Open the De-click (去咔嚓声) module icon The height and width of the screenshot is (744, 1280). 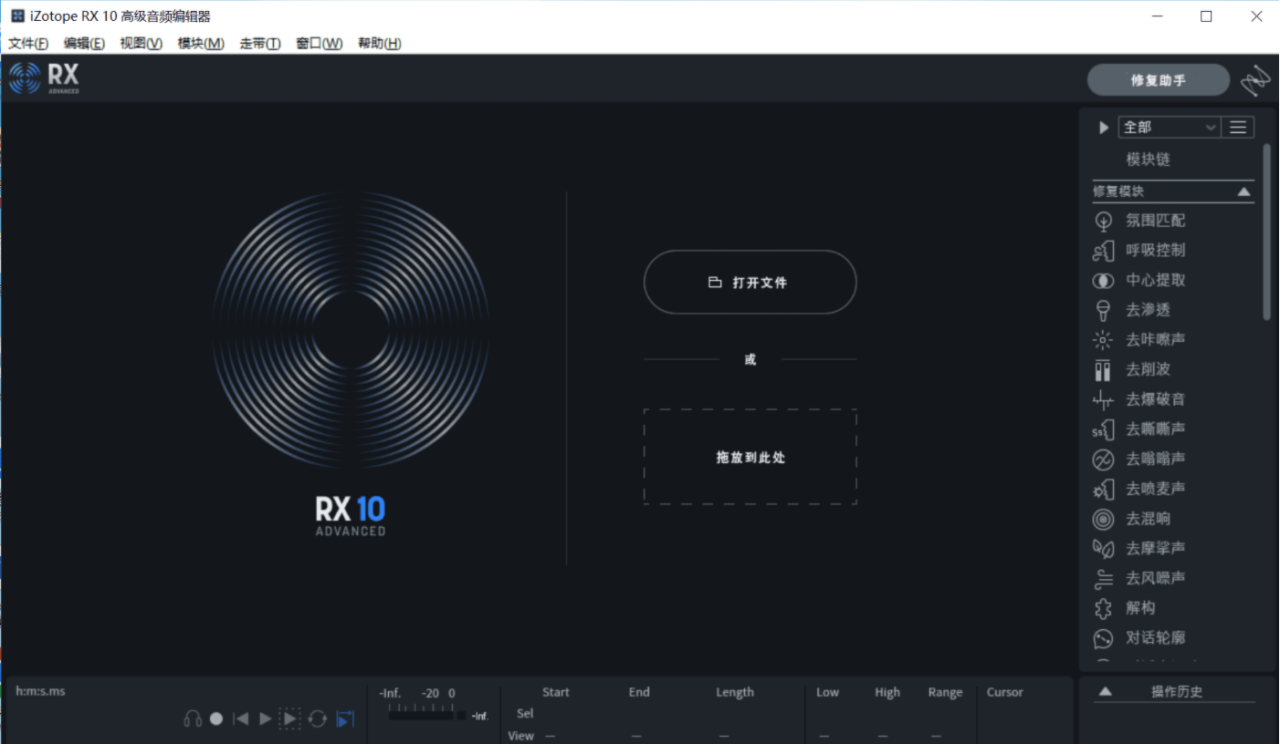tap(1103, 339)
